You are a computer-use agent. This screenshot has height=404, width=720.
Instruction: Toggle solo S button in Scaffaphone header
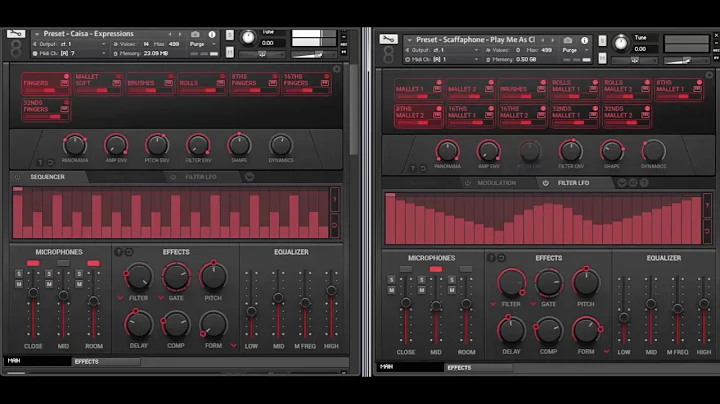coord(602,41)
